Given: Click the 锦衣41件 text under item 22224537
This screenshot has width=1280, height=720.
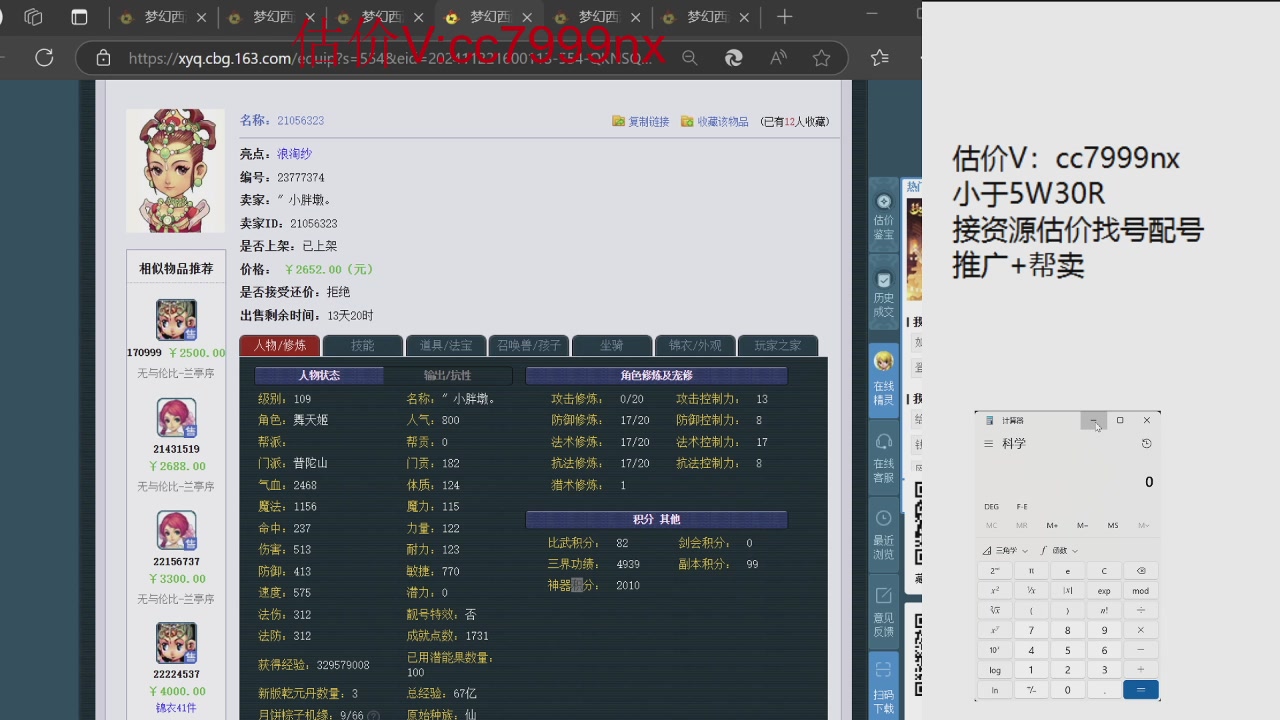Looking at the screenshot, I should [x=176, y=708].
